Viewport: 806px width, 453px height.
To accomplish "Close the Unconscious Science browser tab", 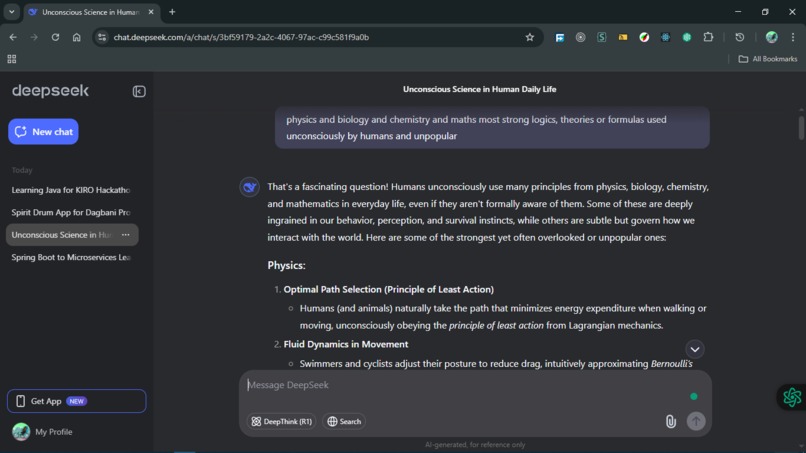I will [151, 12].
